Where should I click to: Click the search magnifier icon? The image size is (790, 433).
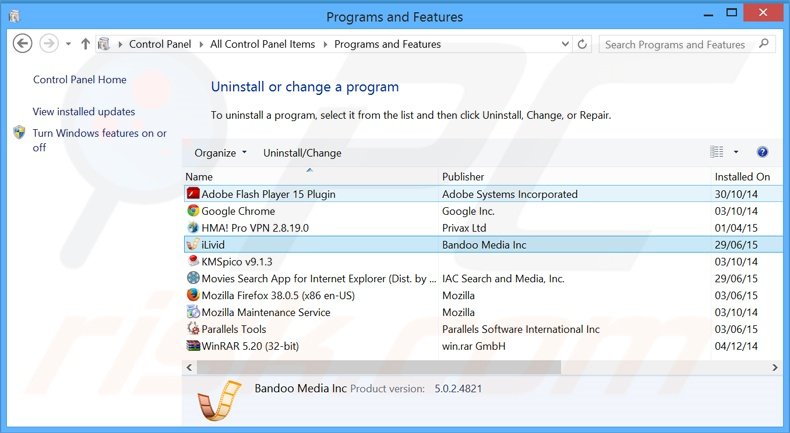click(764, 44)
